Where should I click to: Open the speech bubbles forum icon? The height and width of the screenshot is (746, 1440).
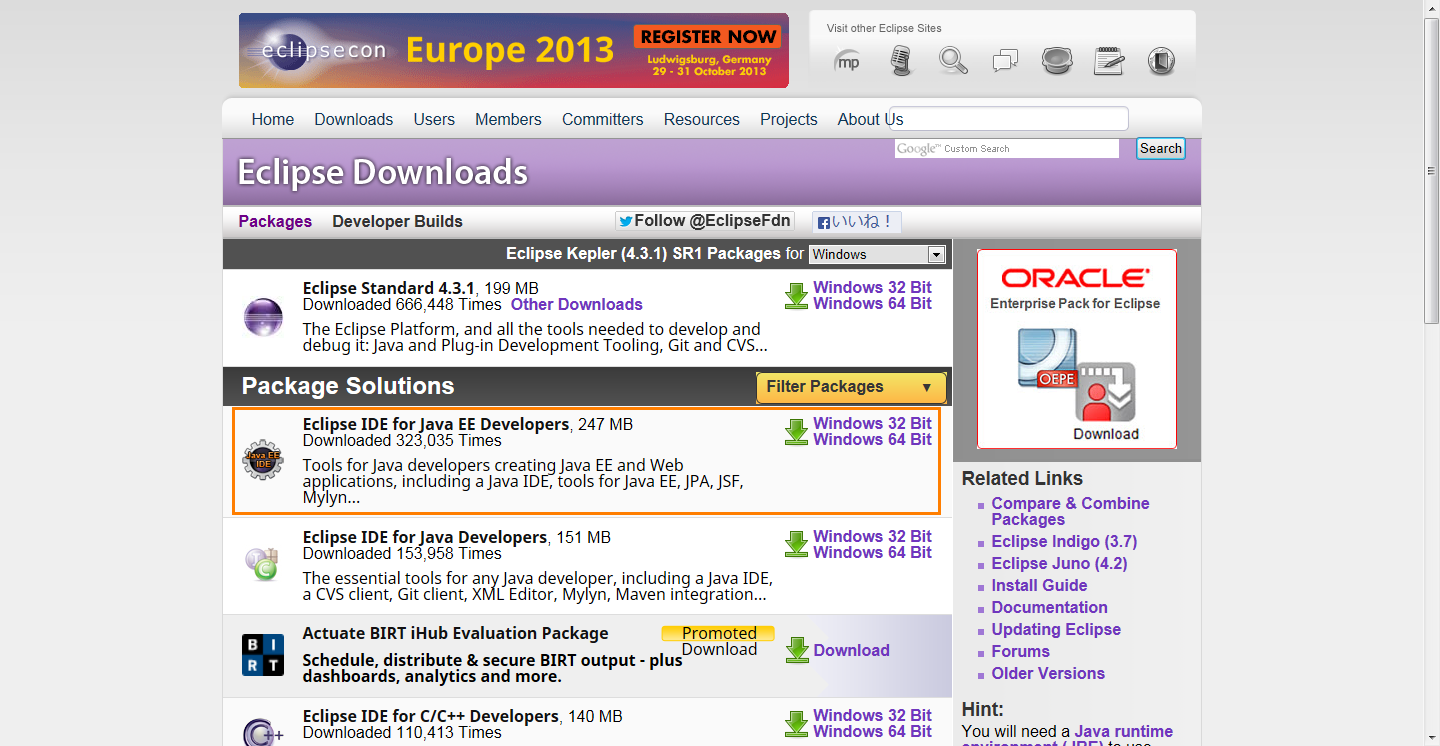(x=1005, y=62)
